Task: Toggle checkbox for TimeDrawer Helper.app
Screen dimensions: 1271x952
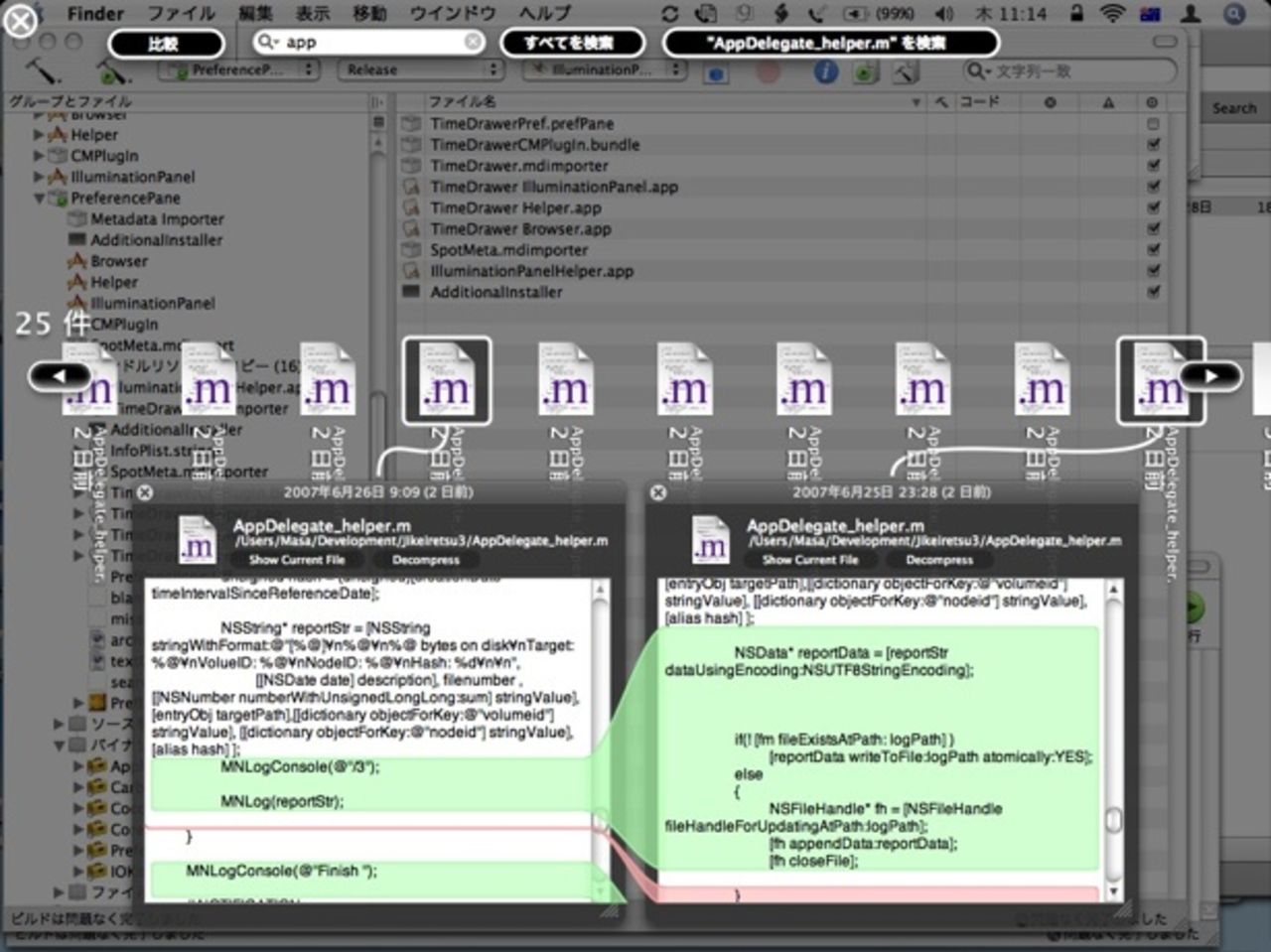Action: click(x=1153, y=208)
